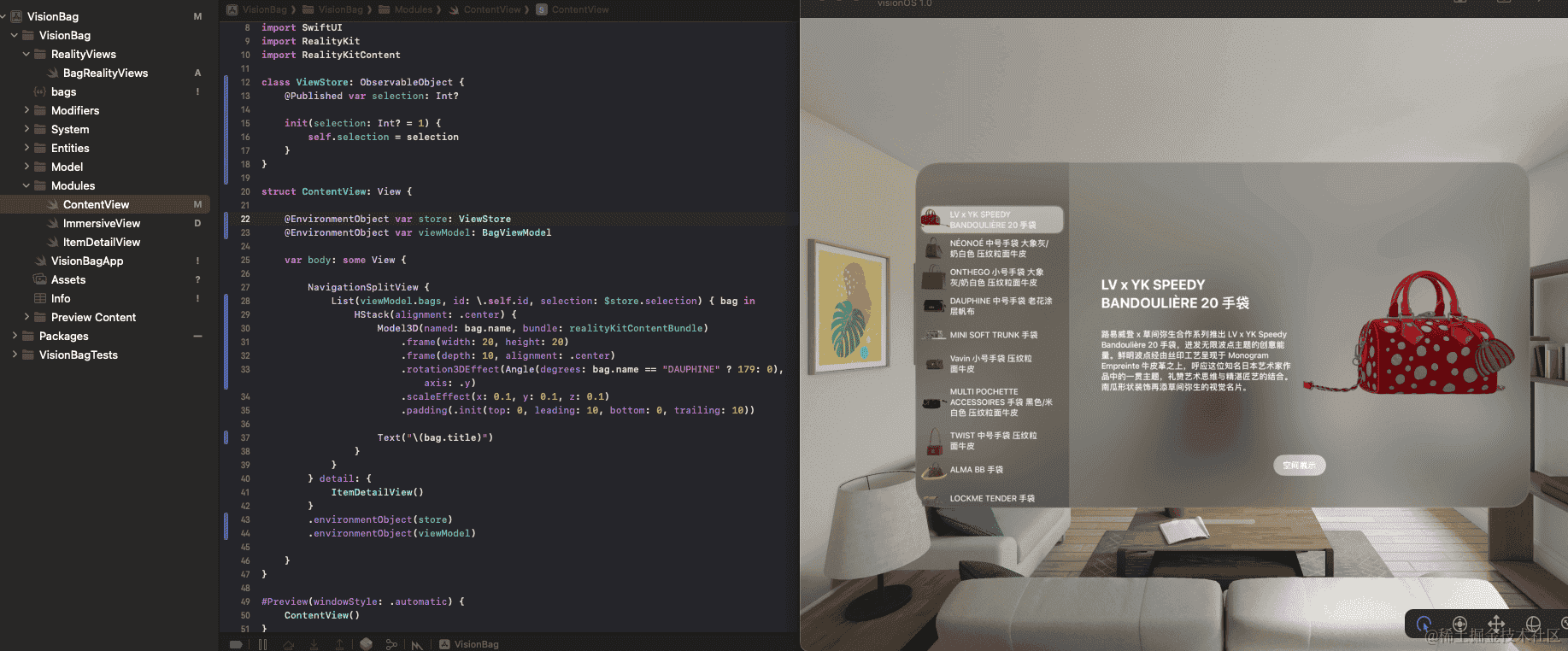Collapse the Modules folder
The image size is (1568, 651).
point(26,185)
